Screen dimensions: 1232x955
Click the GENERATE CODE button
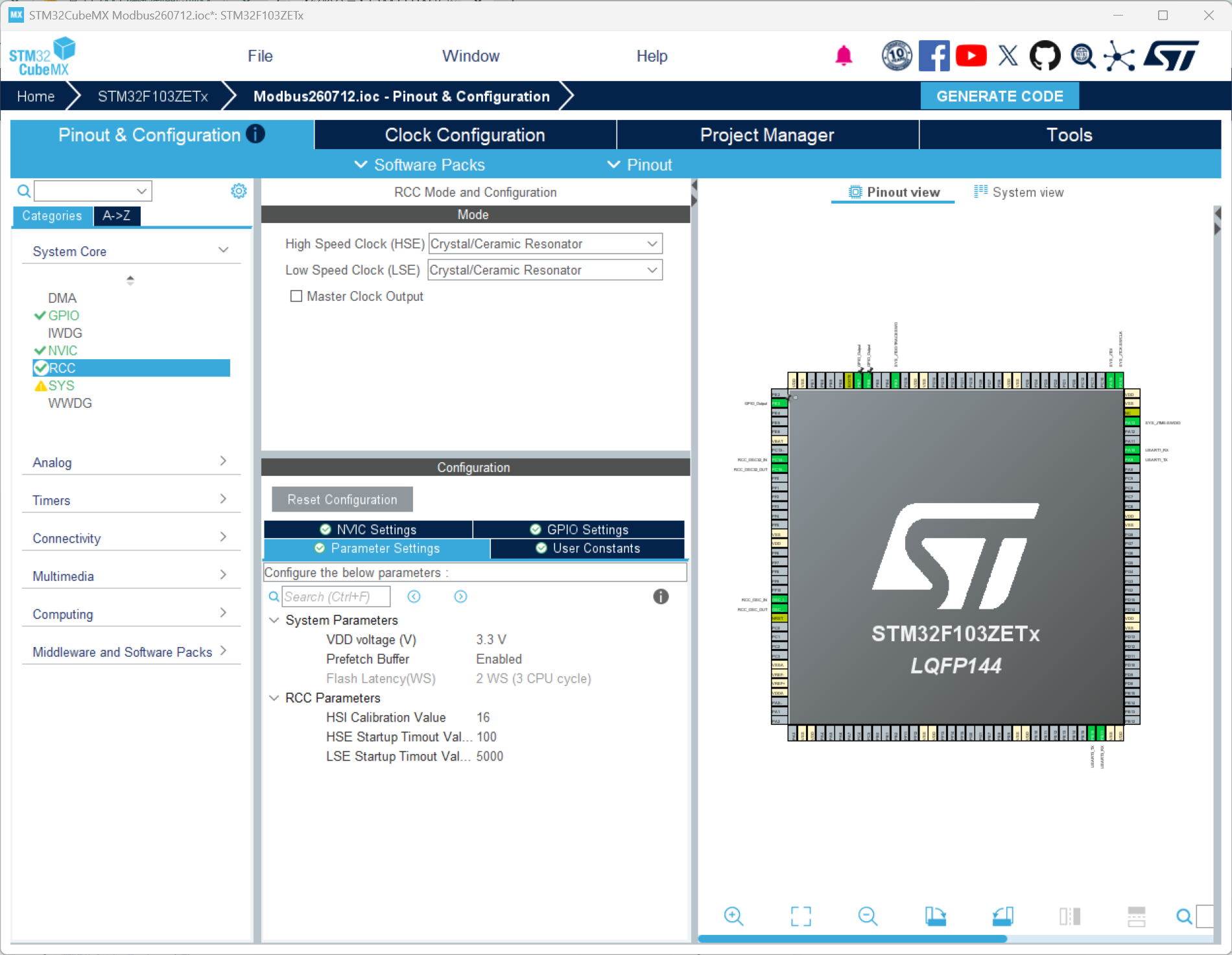[x=1000, y=96]
